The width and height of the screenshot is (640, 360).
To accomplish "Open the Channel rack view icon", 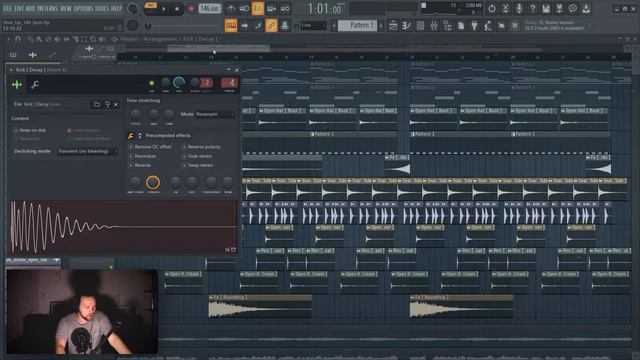I will tap(420, 26).
